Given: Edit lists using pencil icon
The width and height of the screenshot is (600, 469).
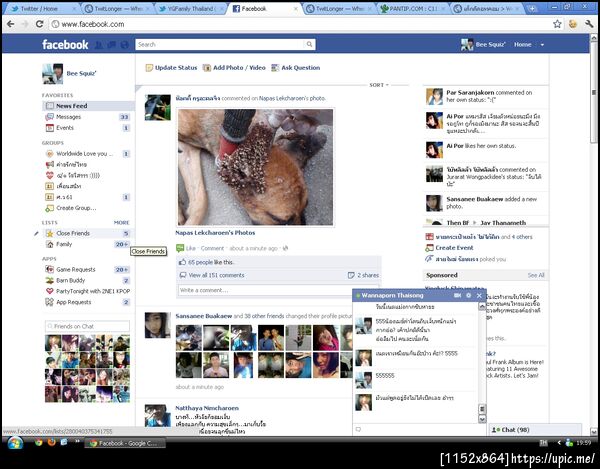Looking at the screenshot, I should click(36, 233).
